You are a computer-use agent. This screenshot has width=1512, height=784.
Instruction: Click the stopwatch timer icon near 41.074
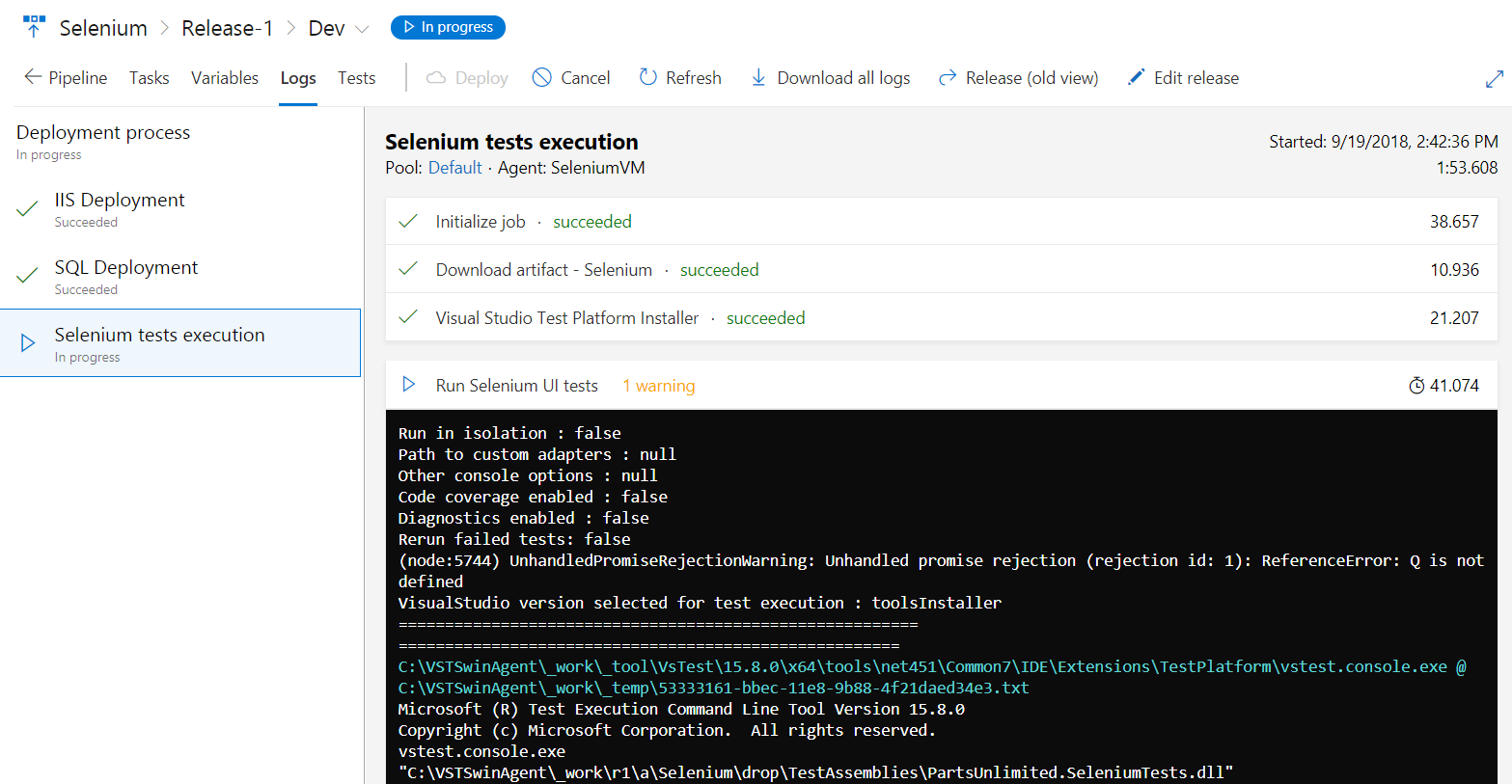coord(1416,386)
